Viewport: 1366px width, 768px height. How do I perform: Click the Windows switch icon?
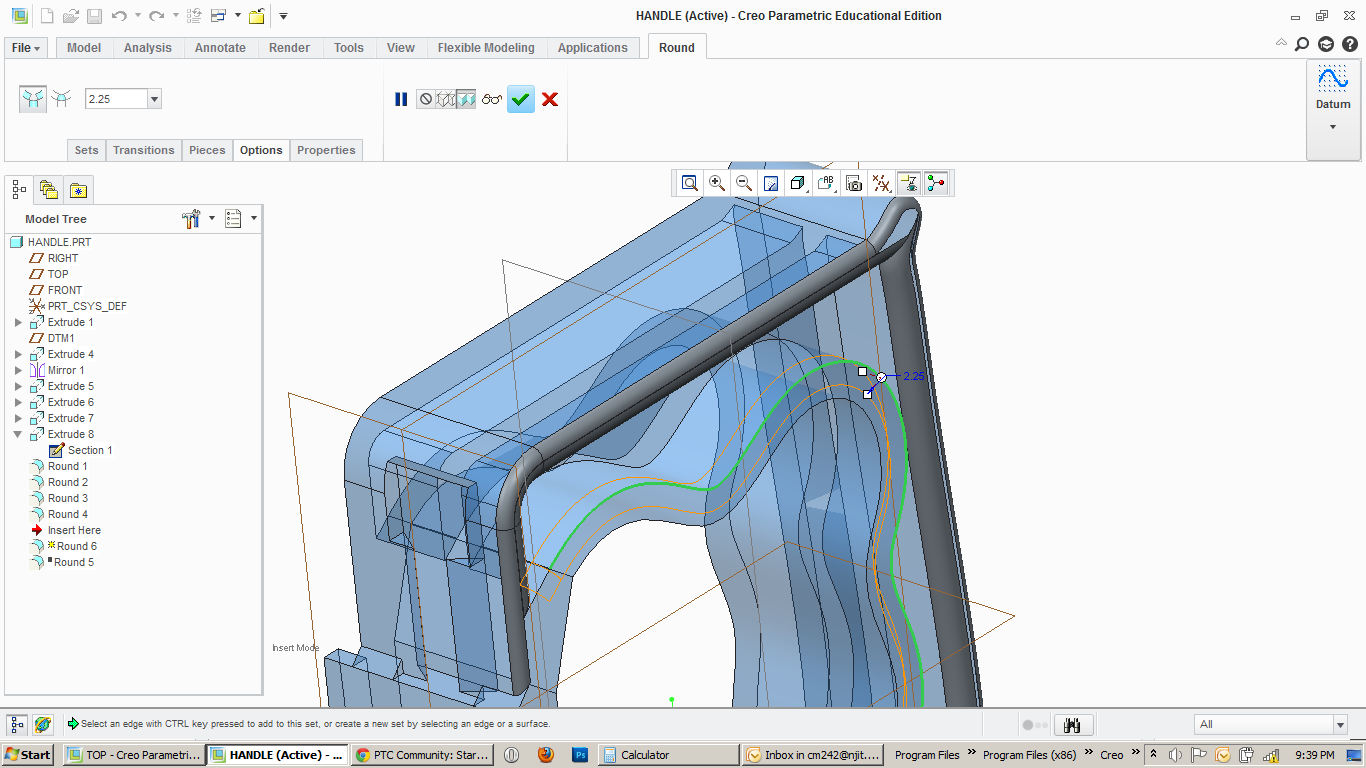pyautogui.click(x=219, y=16)
